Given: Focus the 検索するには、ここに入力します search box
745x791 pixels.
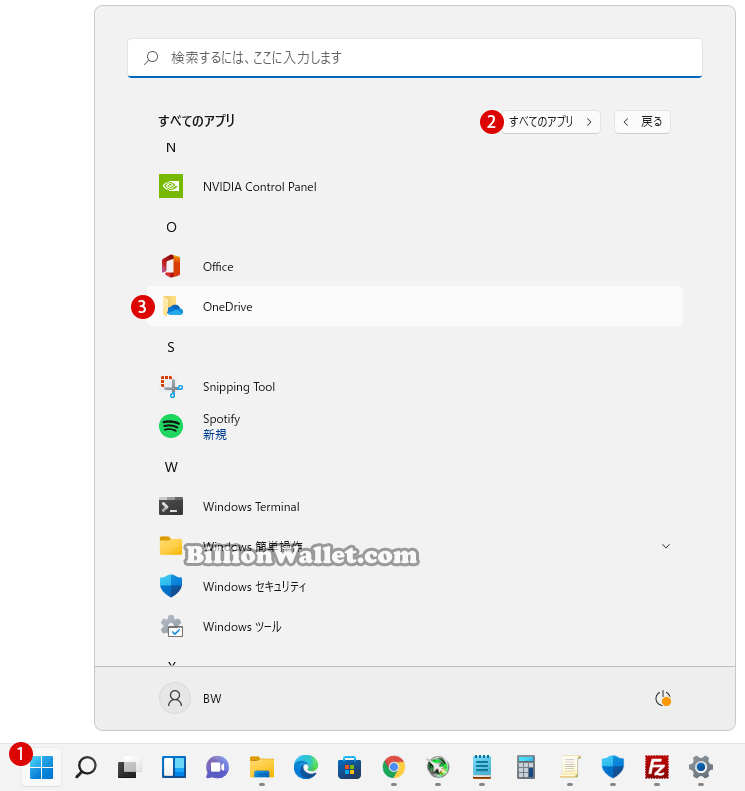Looking at the screenshot, I should pos(415,58).
